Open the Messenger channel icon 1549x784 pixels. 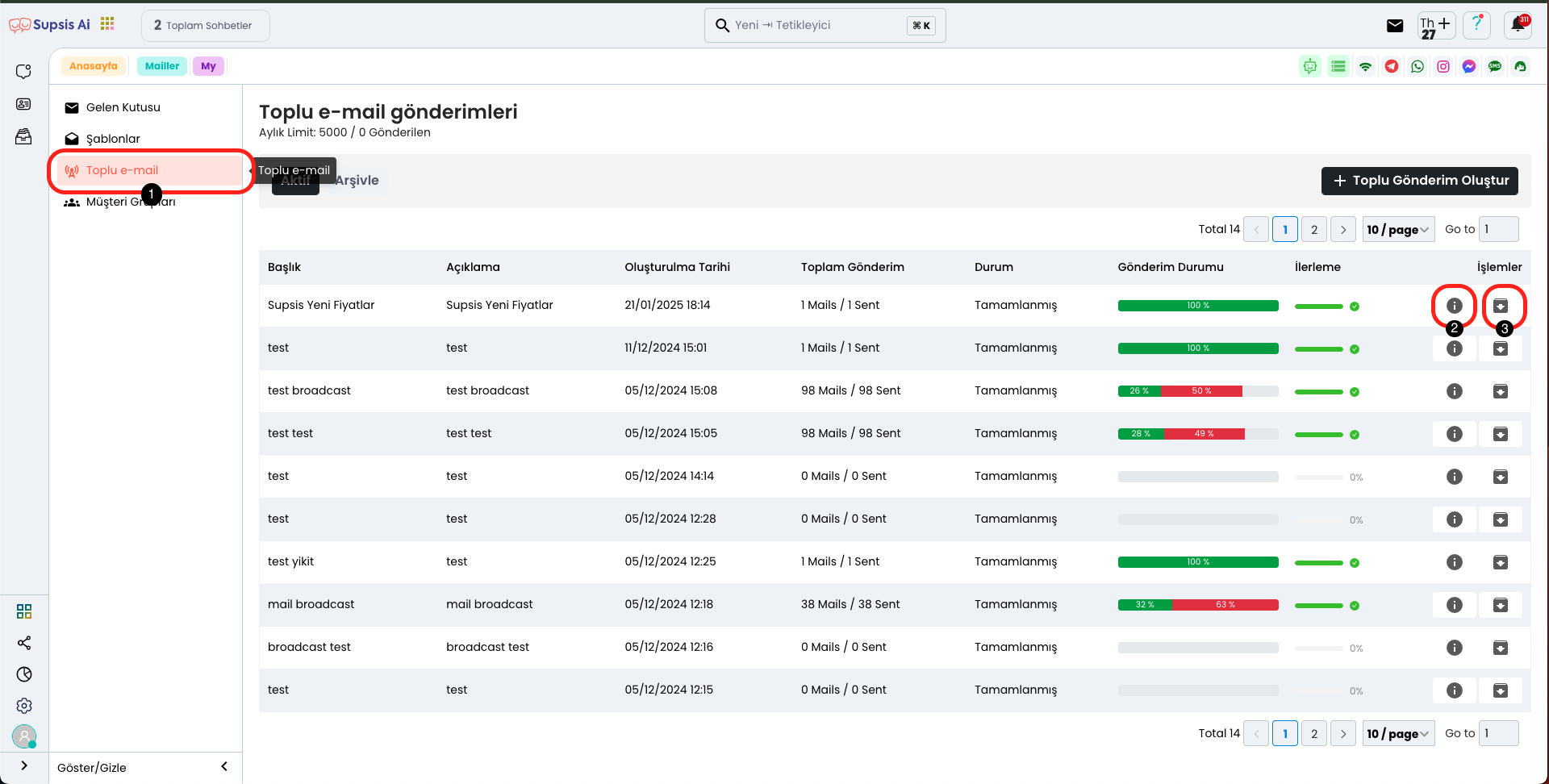[1469, 66]
